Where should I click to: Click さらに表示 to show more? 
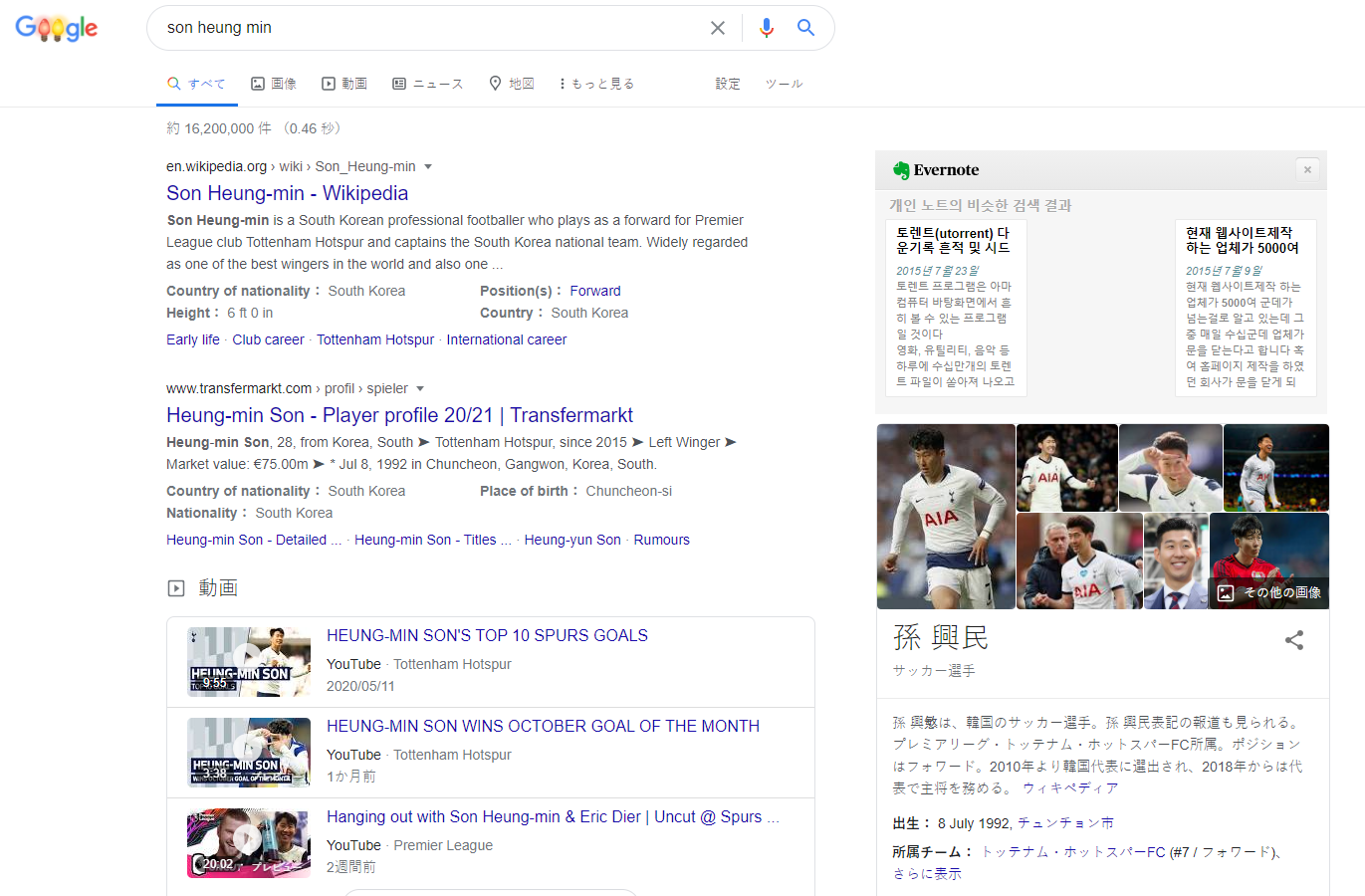[x=927, y=874]
